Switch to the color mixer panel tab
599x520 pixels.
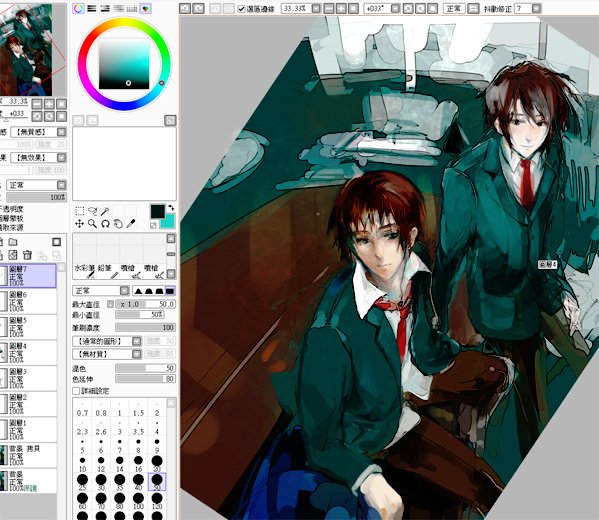click(x=118, y=8)
